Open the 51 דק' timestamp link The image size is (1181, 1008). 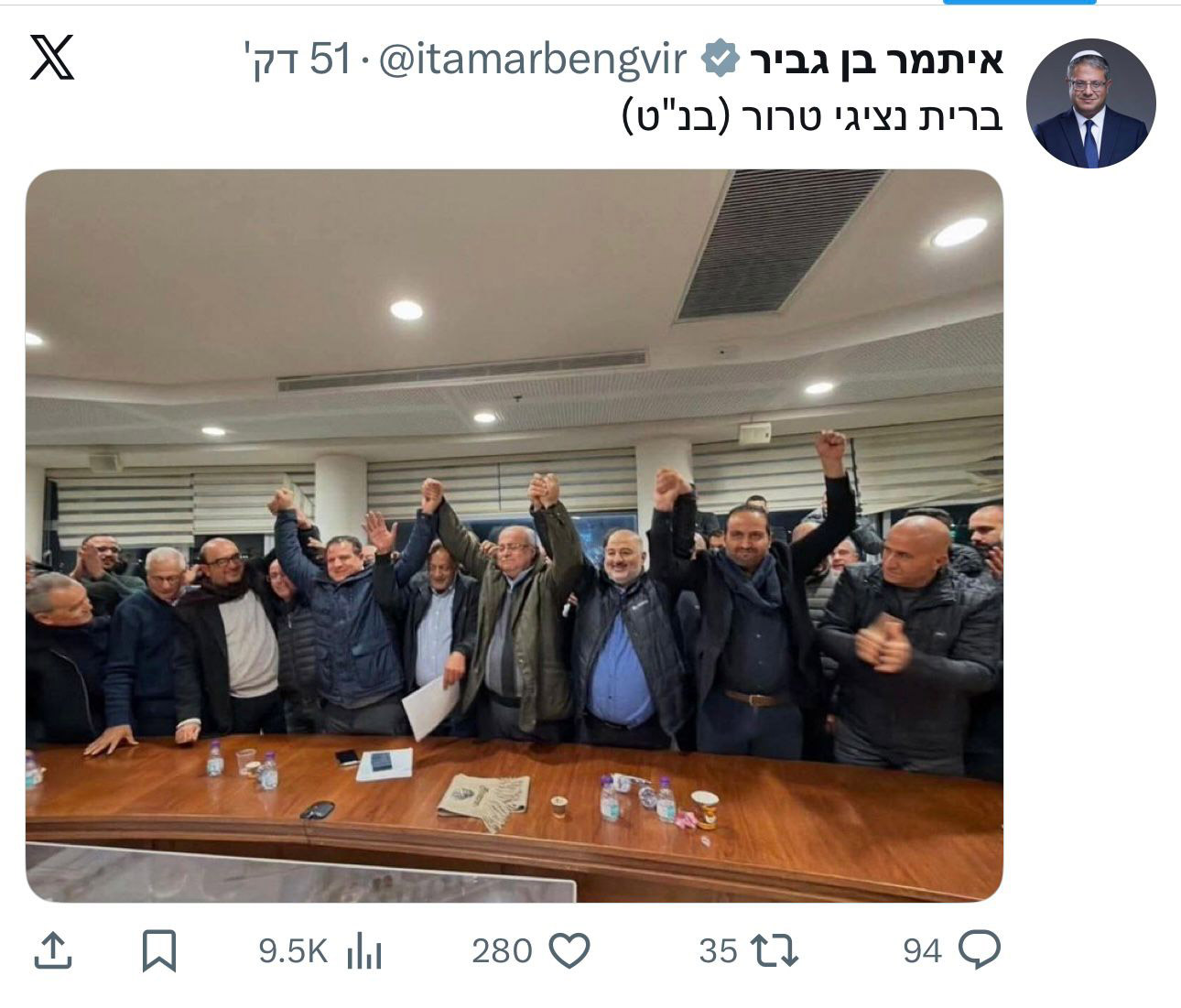click(298, 60)
